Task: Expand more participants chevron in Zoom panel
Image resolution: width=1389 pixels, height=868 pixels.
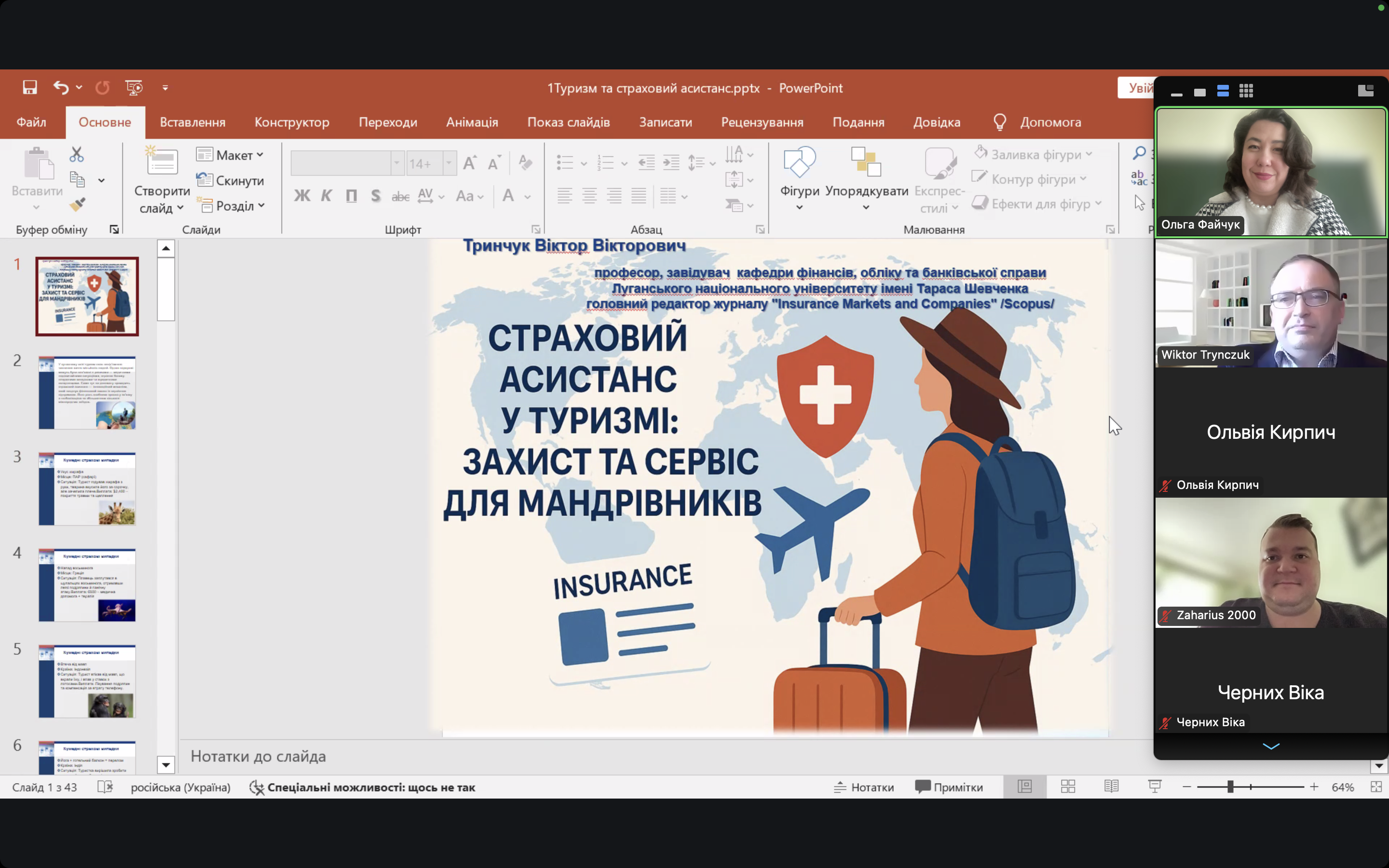Action: pyautogui.click(x=1271, y=746)
